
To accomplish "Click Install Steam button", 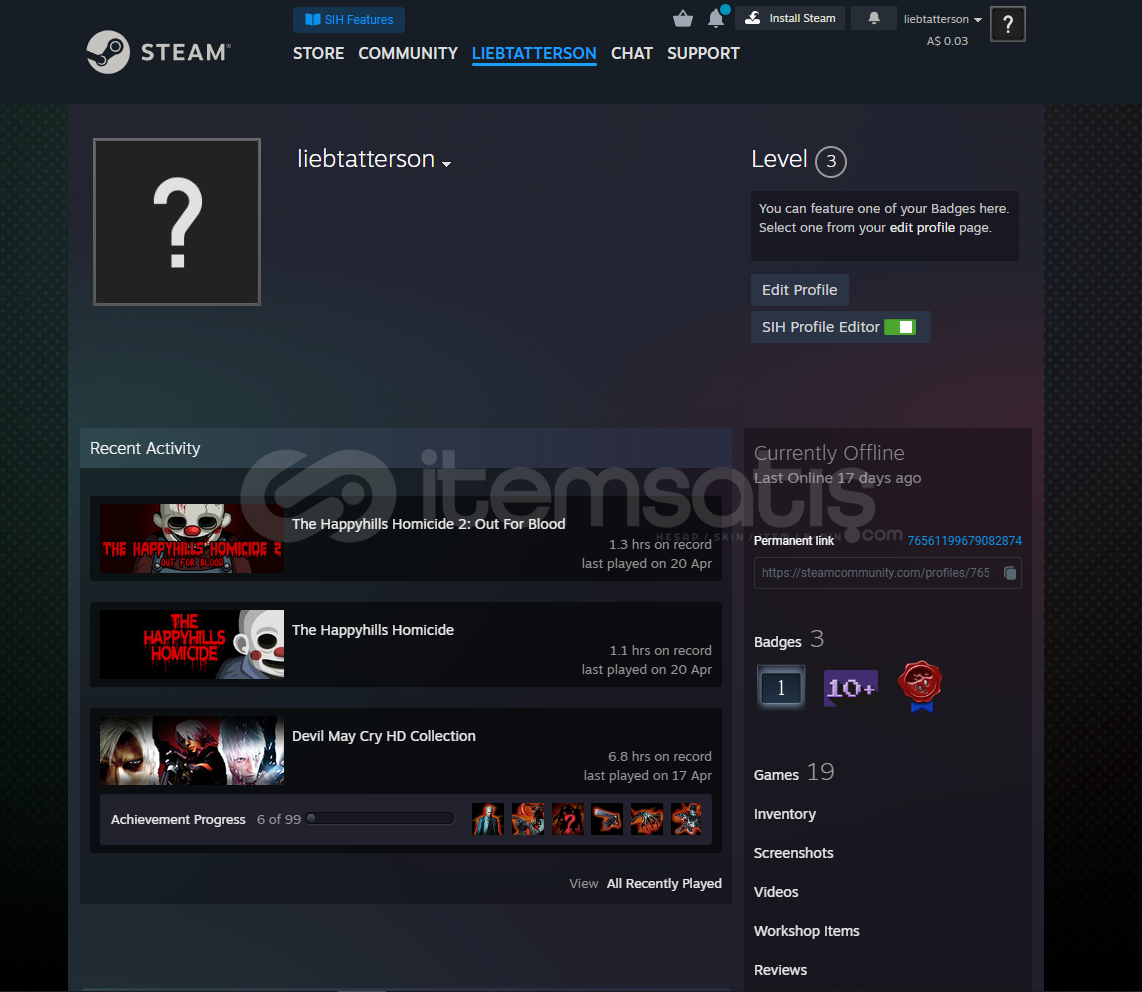I will tap(790, 18).
